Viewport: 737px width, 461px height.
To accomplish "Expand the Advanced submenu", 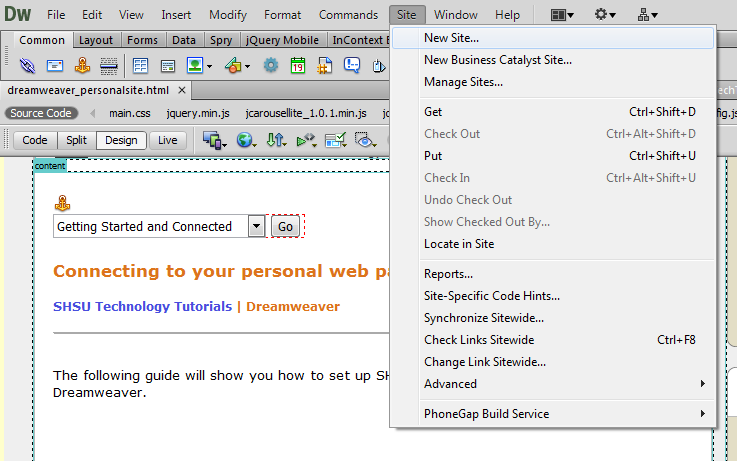I will click(567, 384).
